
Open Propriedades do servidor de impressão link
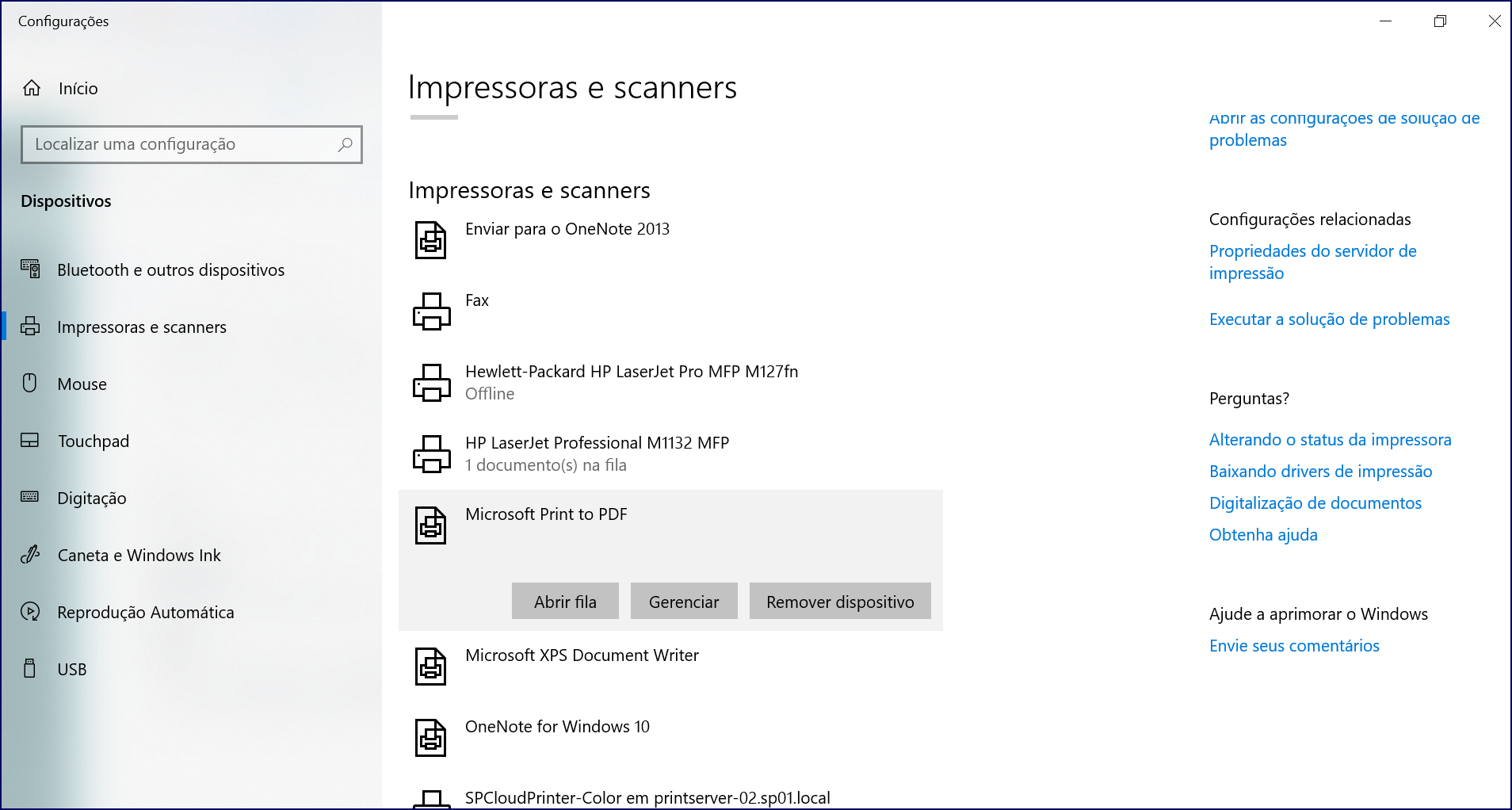[x=1312, y=262]
